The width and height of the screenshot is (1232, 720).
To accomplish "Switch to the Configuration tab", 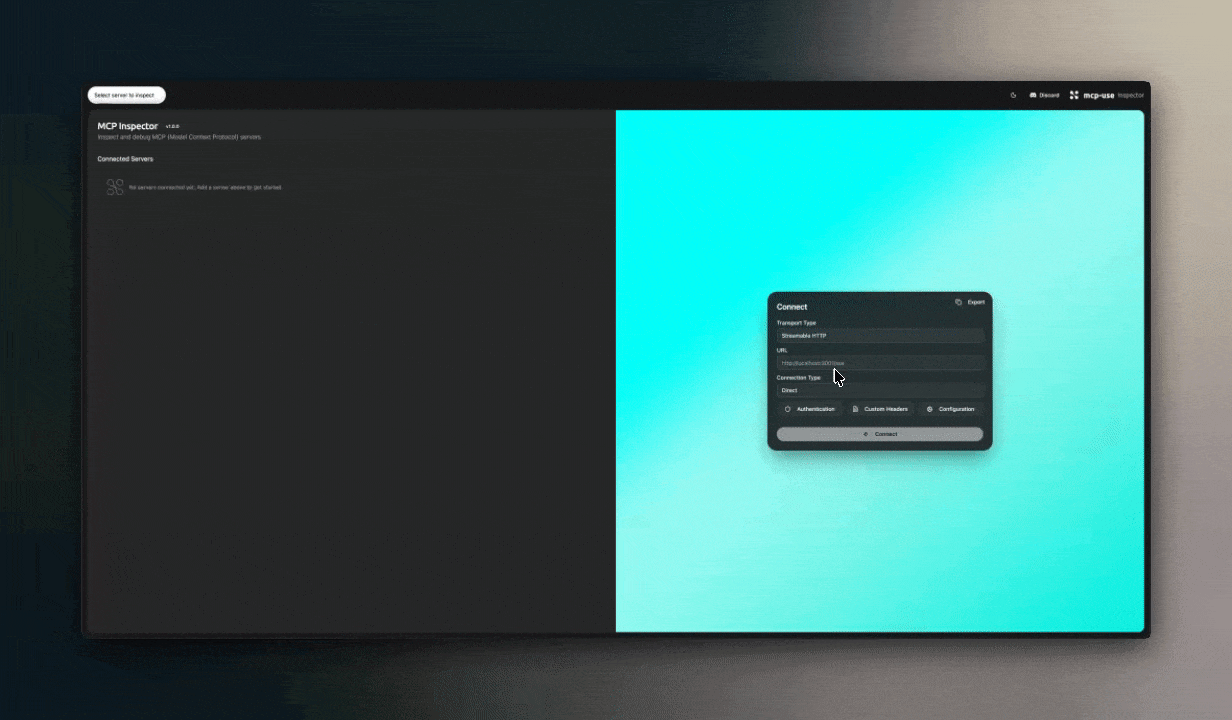I will [950, 409].
